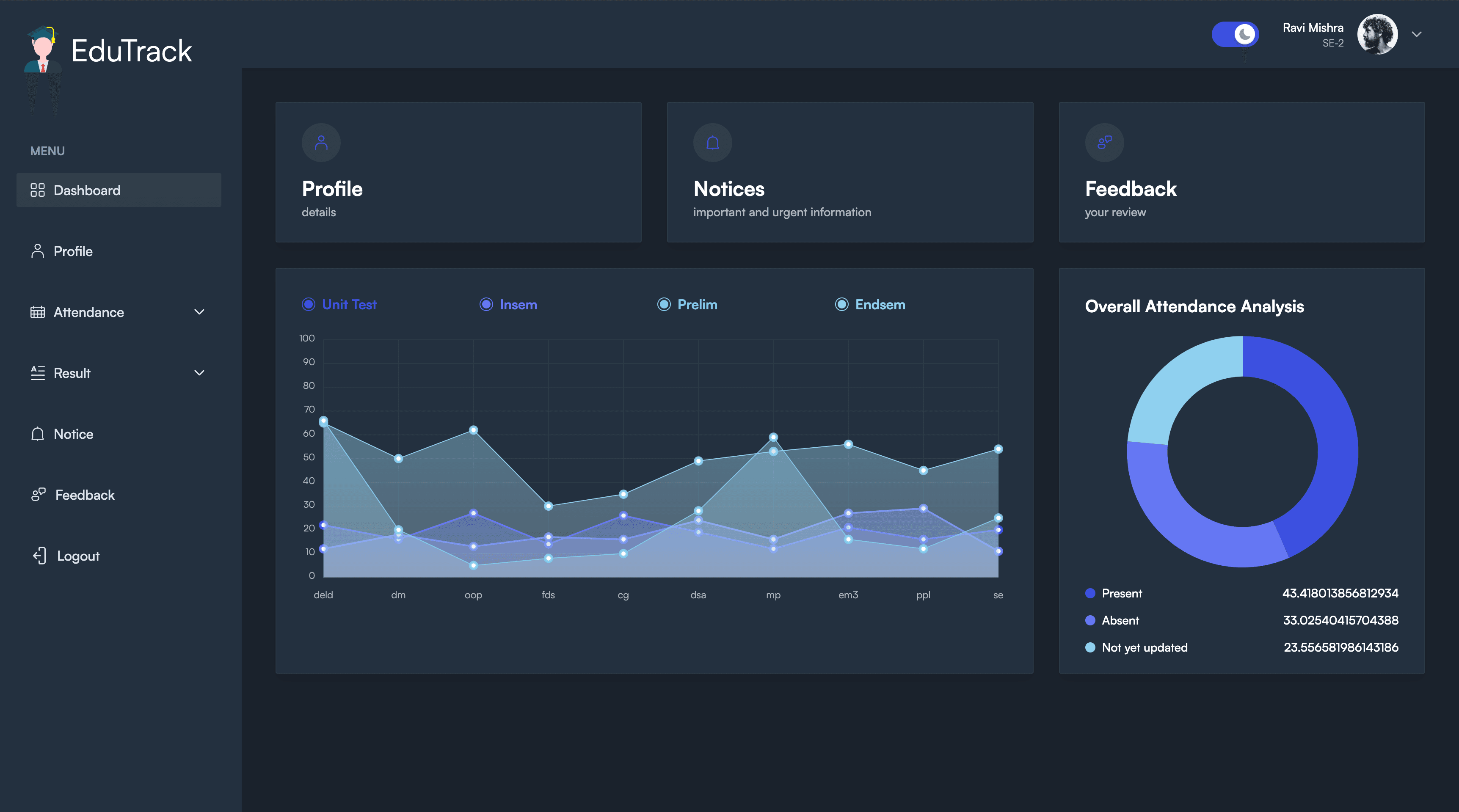Click the EduTrack graduate logo icon
The height and width of the screenshot is (812, 1459).
click(x=43, y=50)
